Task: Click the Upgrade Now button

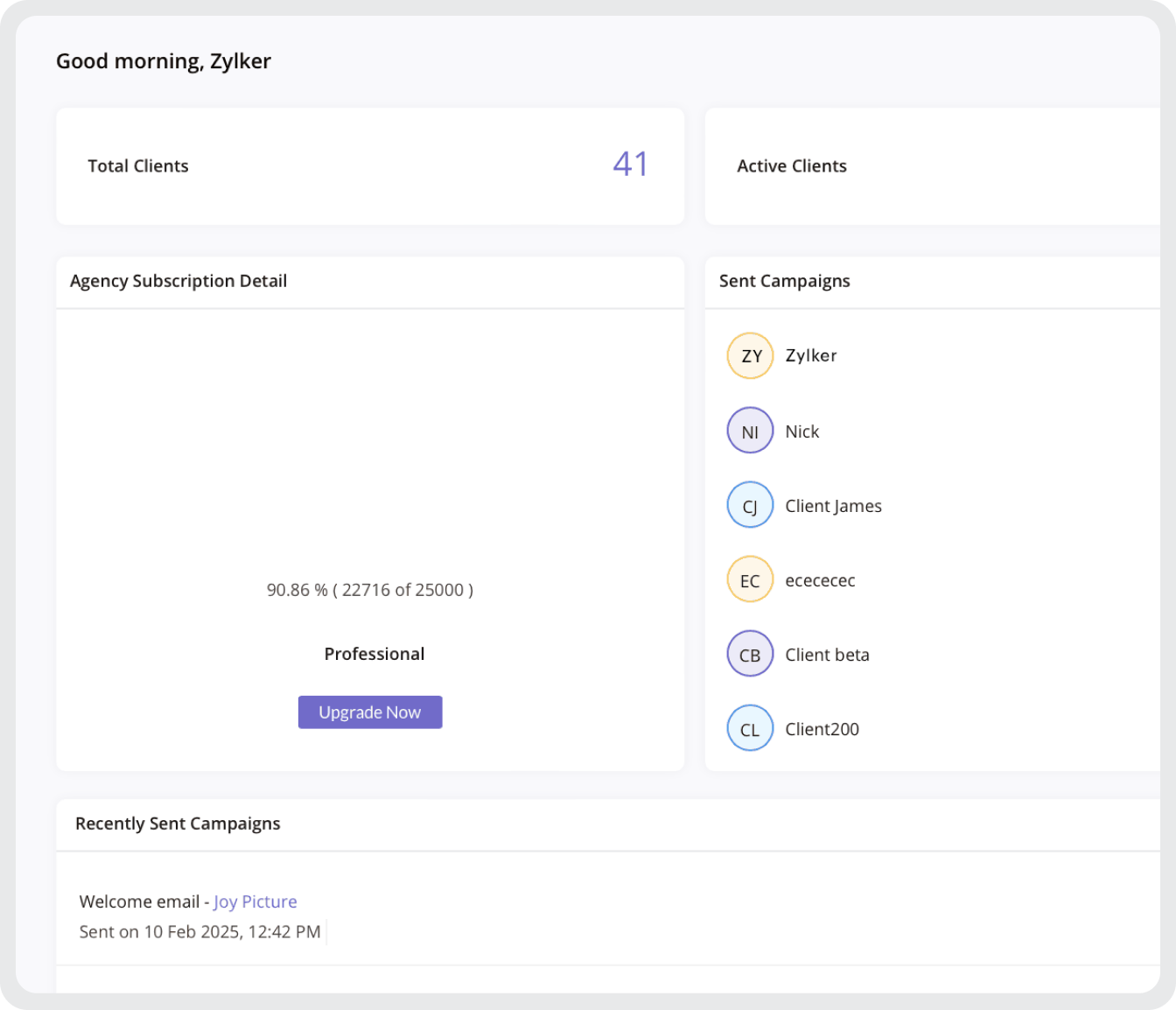Action: (x=370, y=712)
